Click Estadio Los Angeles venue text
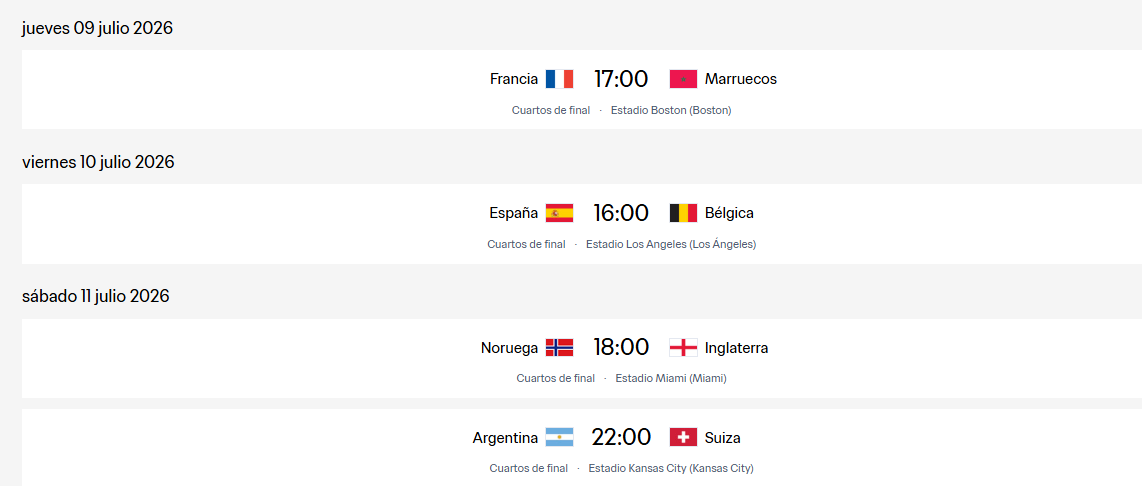The width and height of the screenshot is (1142, 486). pyautogui.click(x=671, y=245)
